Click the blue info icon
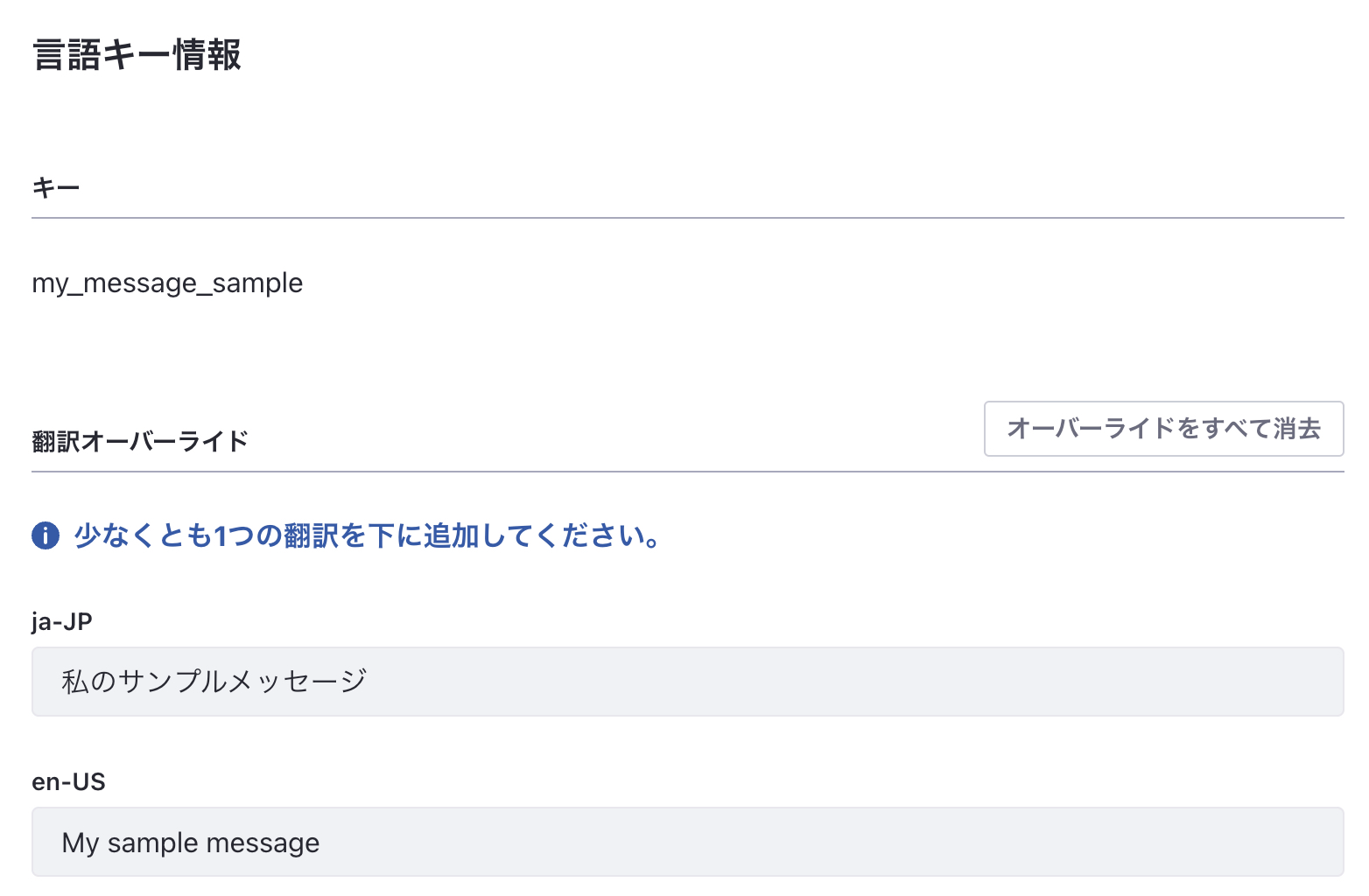Viewport: 1369px width, 896px height. pyautogui.click(x=46, y=535)
